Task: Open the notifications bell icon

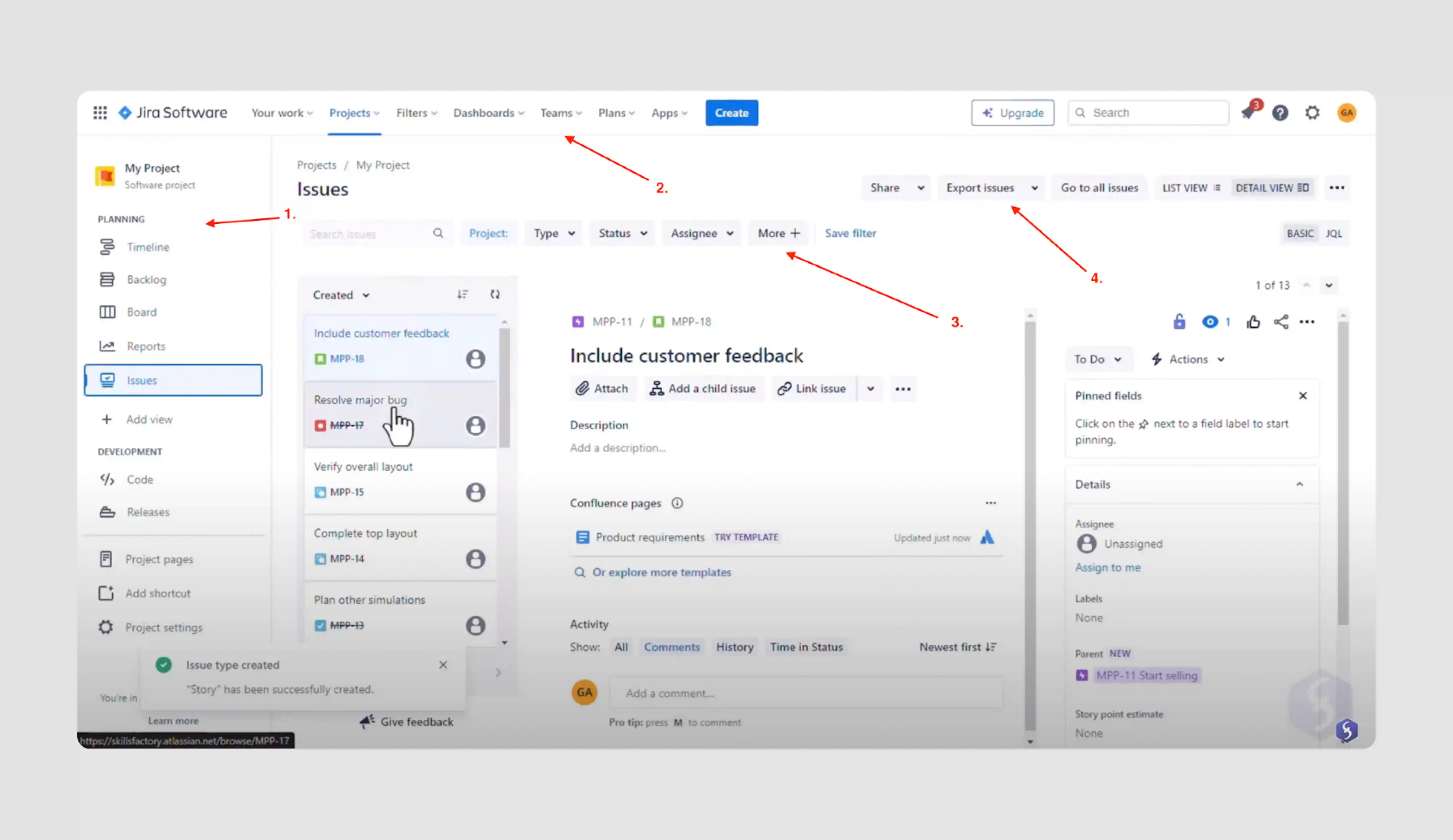Action: click(1249, 112)
